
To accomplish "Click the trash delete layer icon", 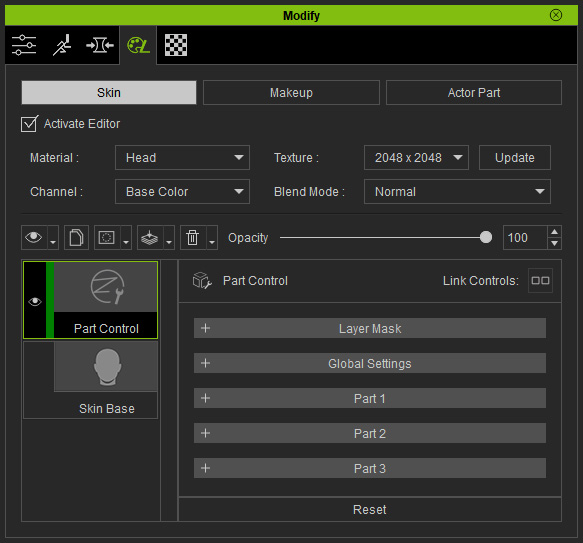I will coord(193,237).
